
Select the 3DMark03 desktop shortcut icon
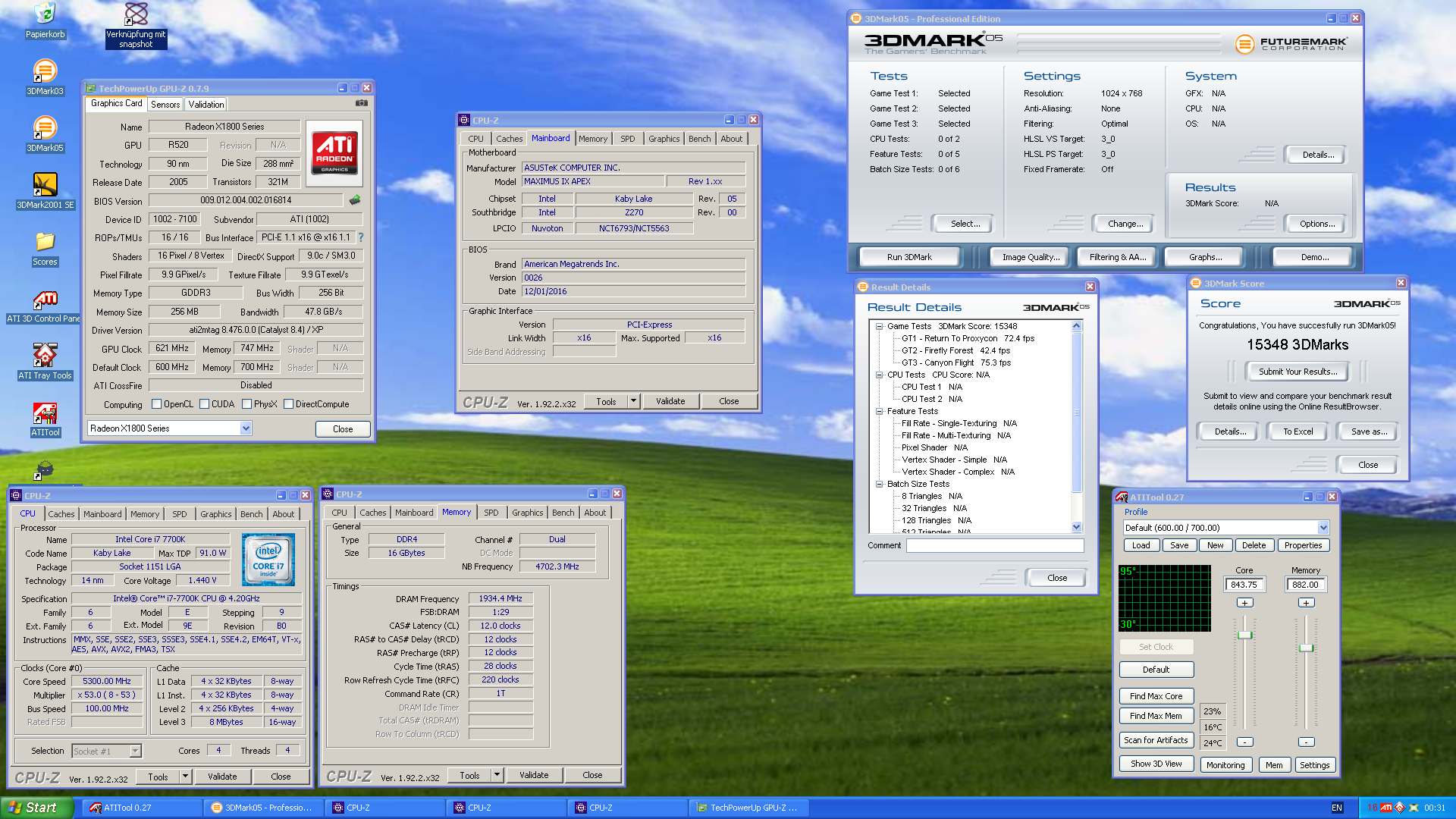tap(45, 77)
